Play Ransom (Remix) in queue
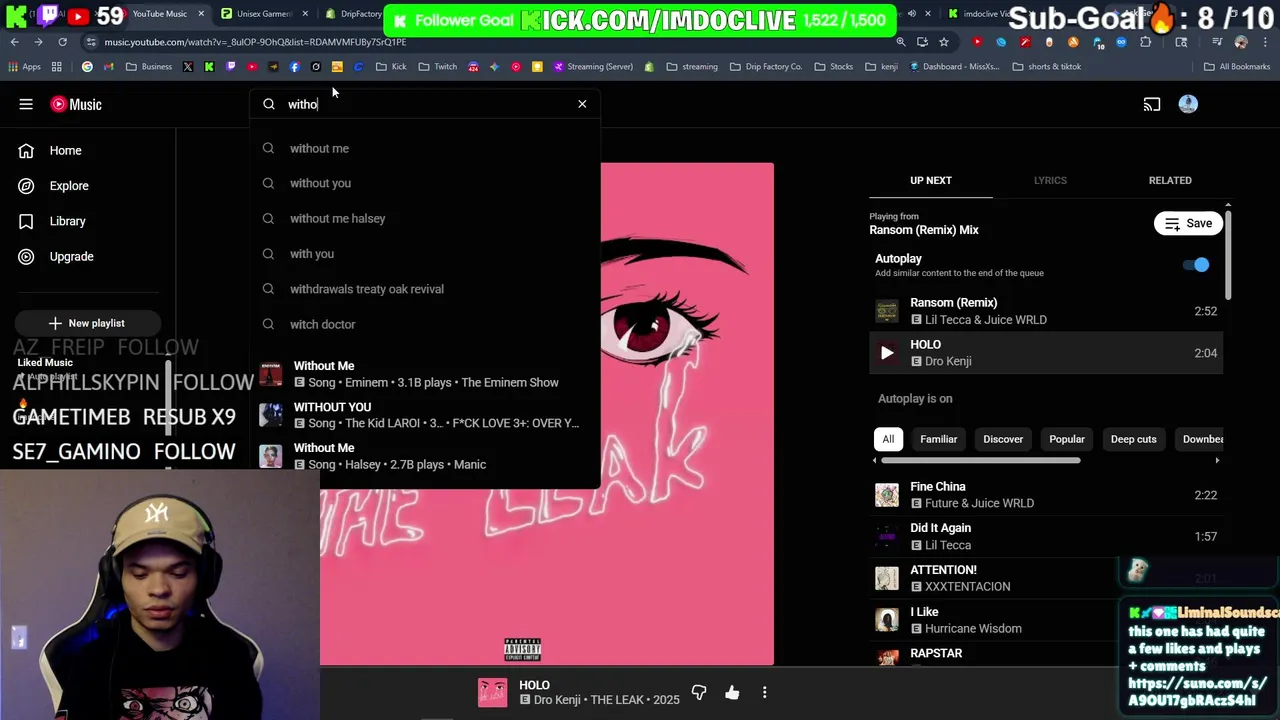This screenshot has width=1280, height=720. coord(1046,311)
